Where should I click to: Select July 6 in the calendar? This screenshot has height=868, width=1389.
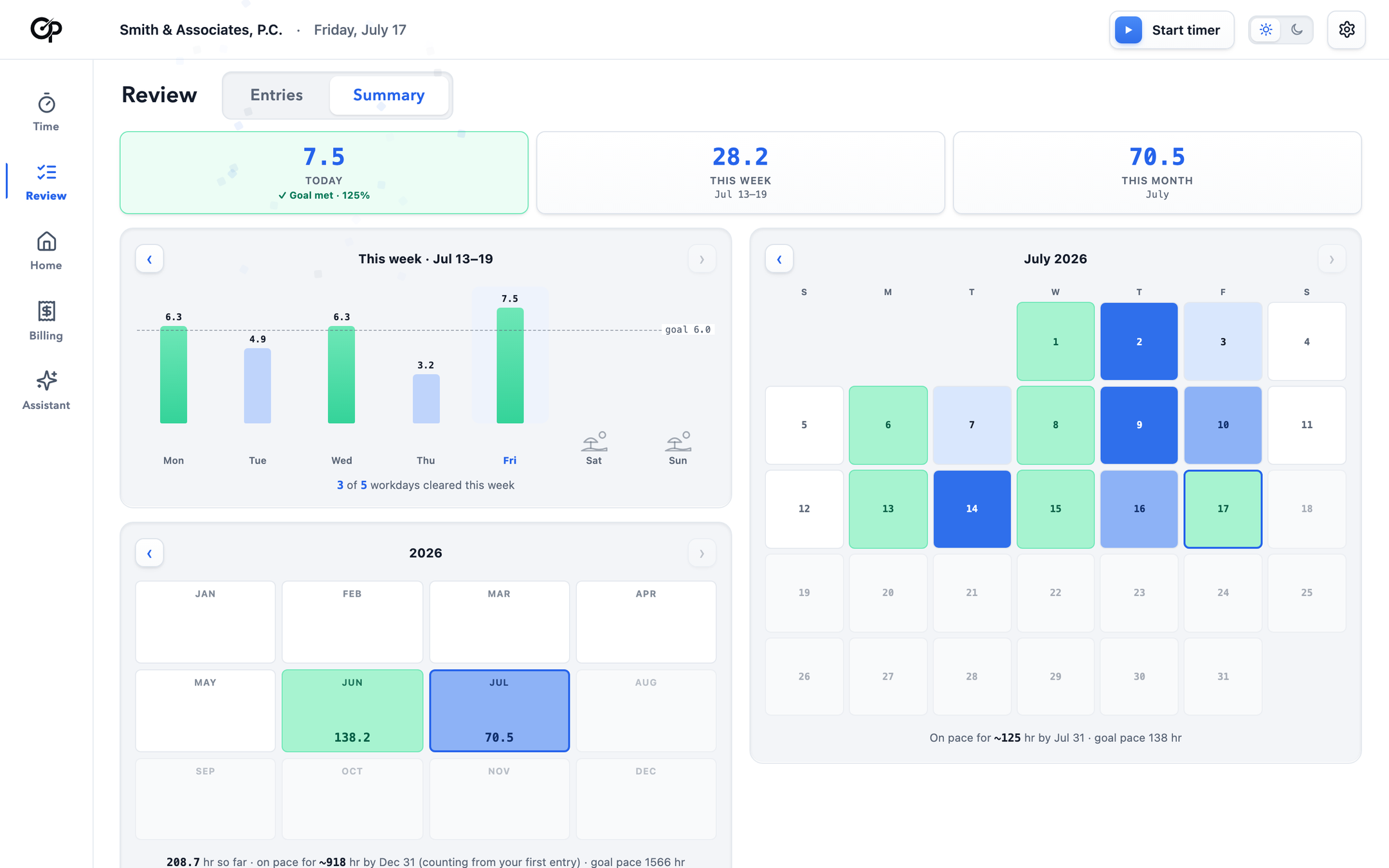click(888, 425)
